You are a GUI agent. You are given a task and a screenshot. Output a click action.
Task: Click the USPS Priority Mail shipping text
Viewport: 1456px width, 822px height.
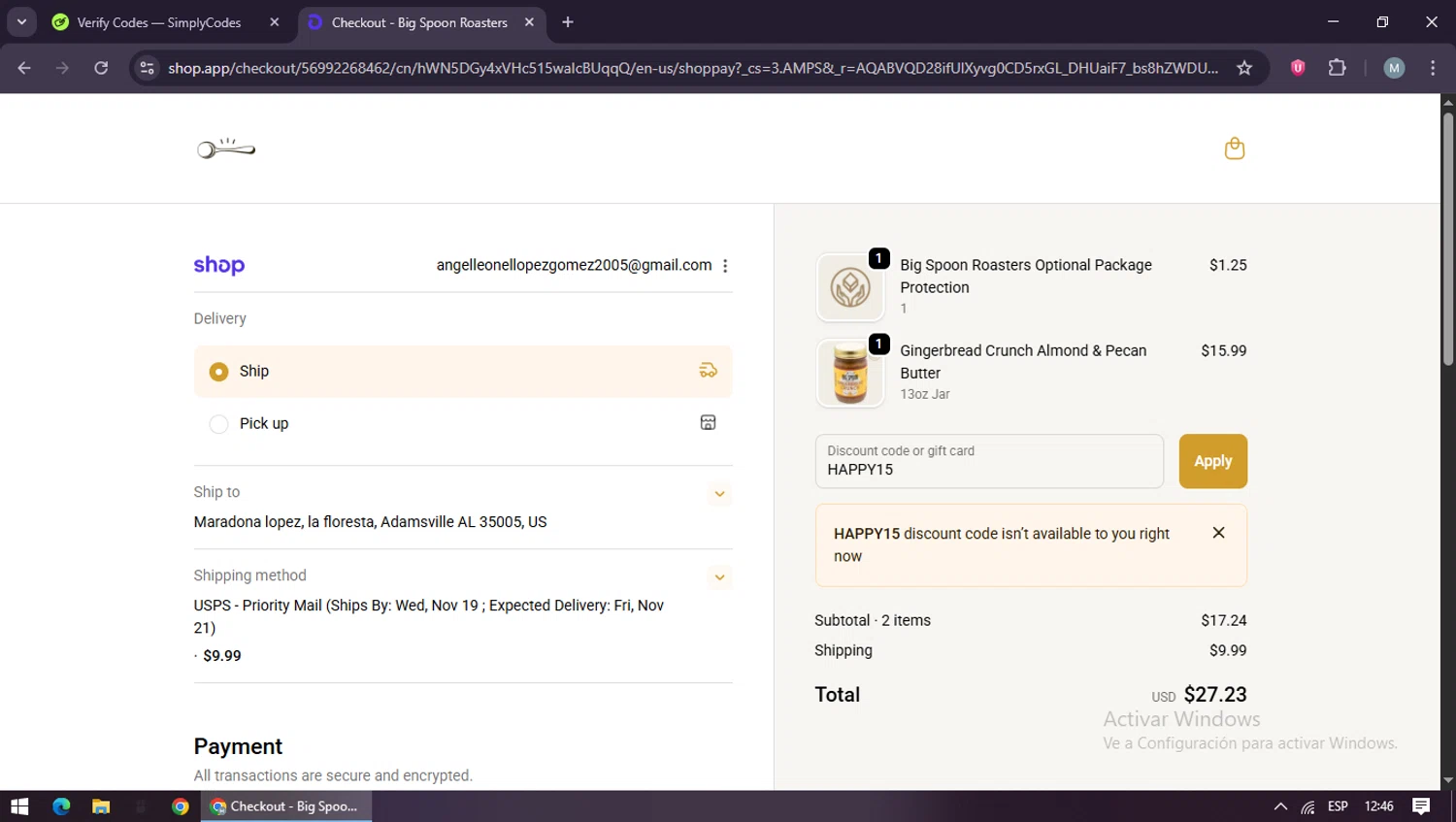pos(428,616)
